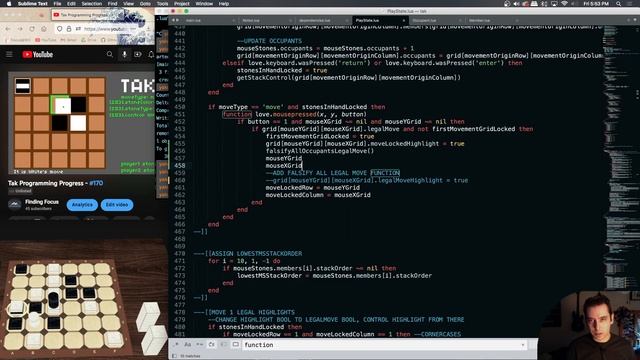Click the tab history back arrow
Image resolution: width=640 pixels, height=360 pixels.
[173, 20]
